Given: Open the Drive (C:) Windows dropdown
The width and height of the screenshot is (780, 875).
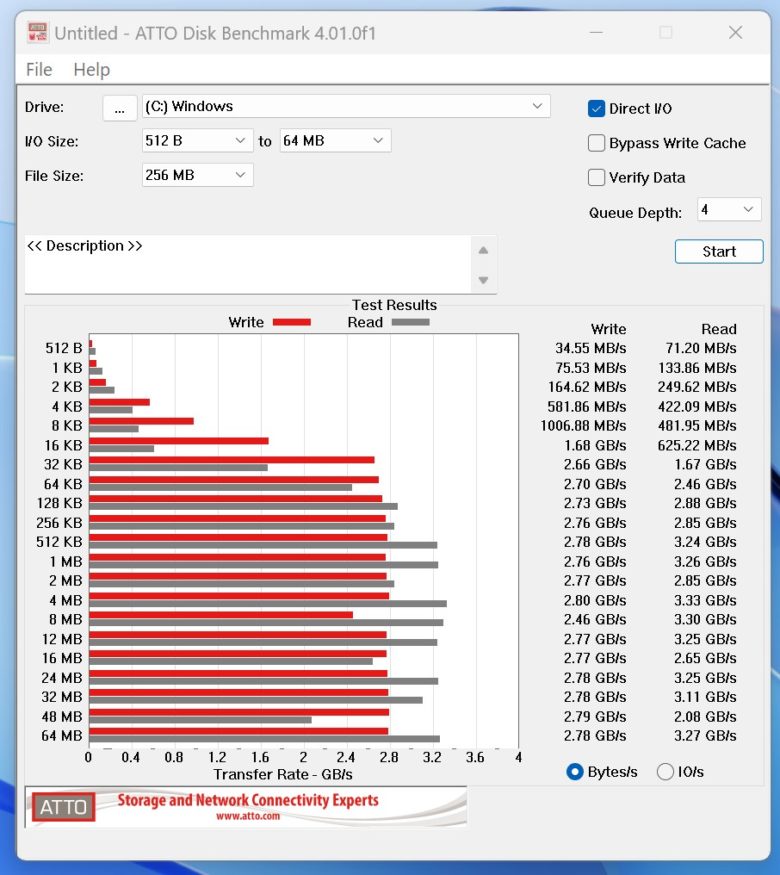Looking at the screenshot, I should [346, 106].
